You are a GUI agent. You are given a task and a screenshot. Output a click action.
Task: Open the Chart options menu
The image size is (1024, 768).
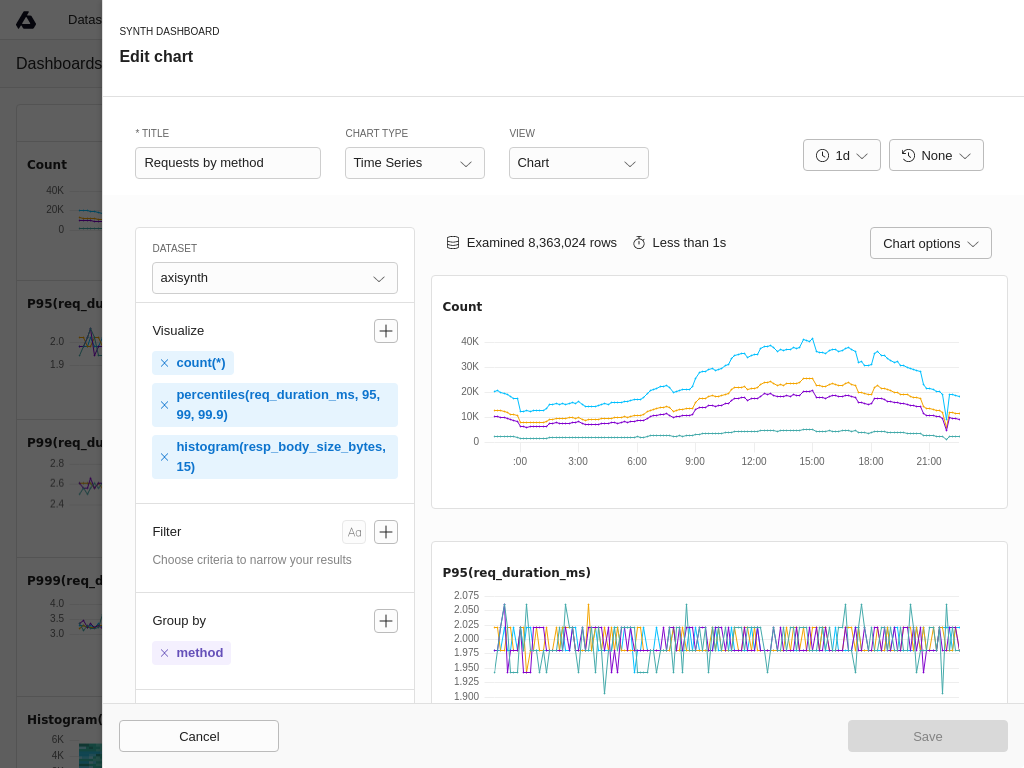930,243
